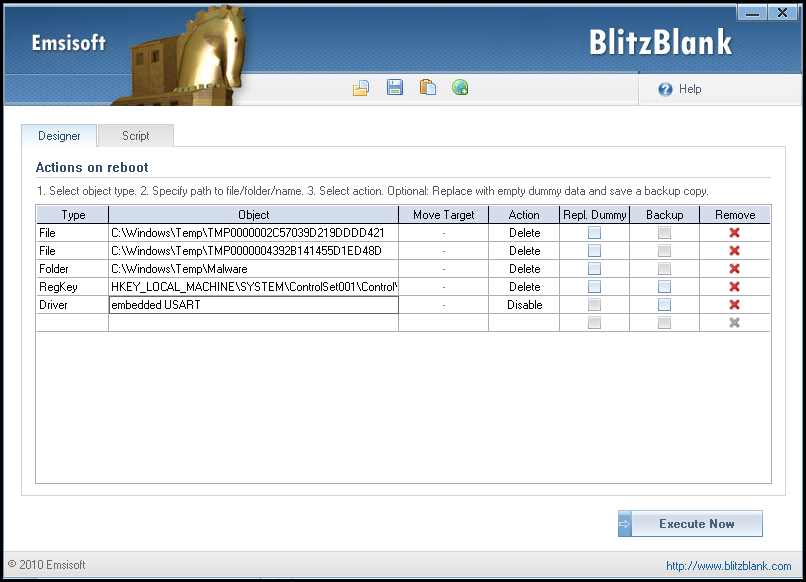The image size is (806, 582).
Task: Open Delete action for the Malware folder
Action: (x=524, y=268)
